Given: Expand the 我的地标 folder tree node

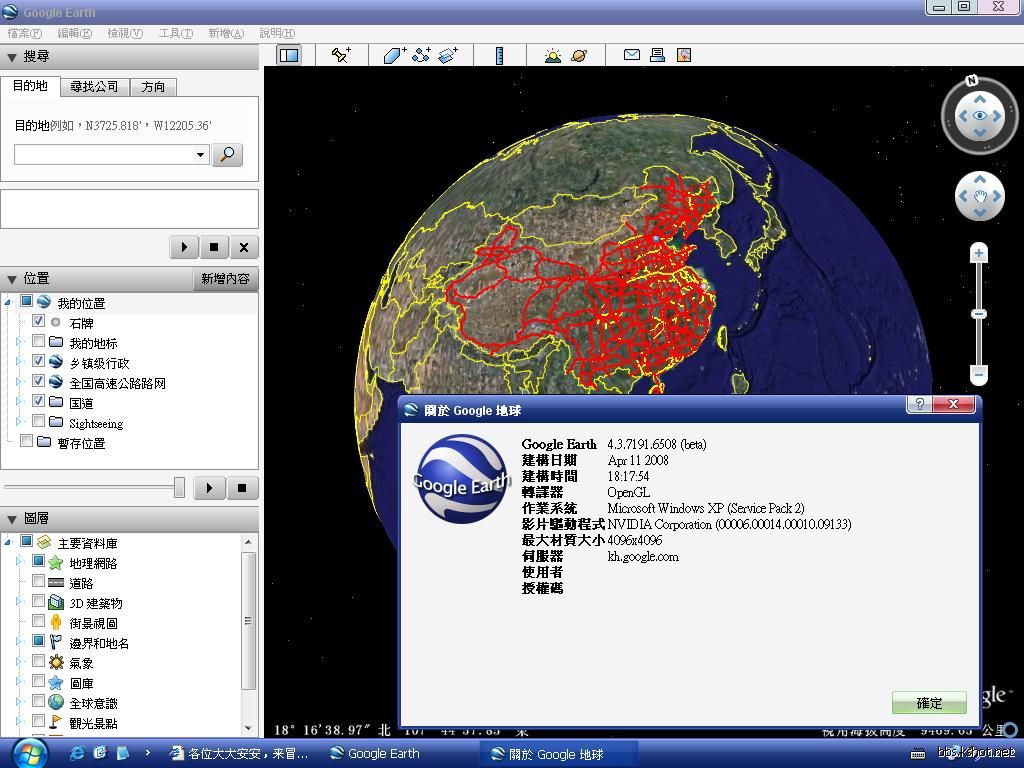Looking at the screenshot, I should coord(18,342).
